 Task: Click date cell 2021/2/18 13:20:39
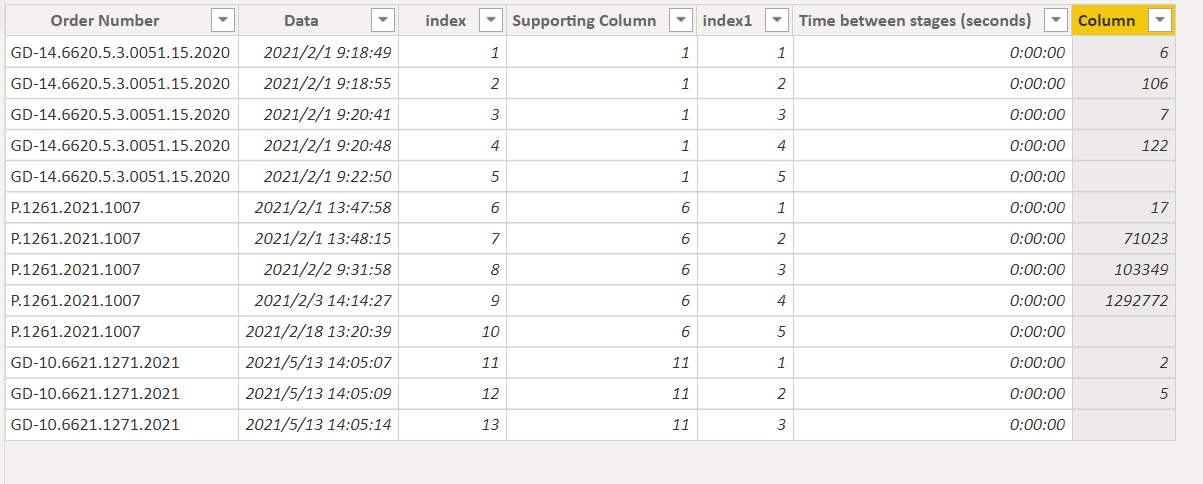pyautogui.click(x=318, y=331)
